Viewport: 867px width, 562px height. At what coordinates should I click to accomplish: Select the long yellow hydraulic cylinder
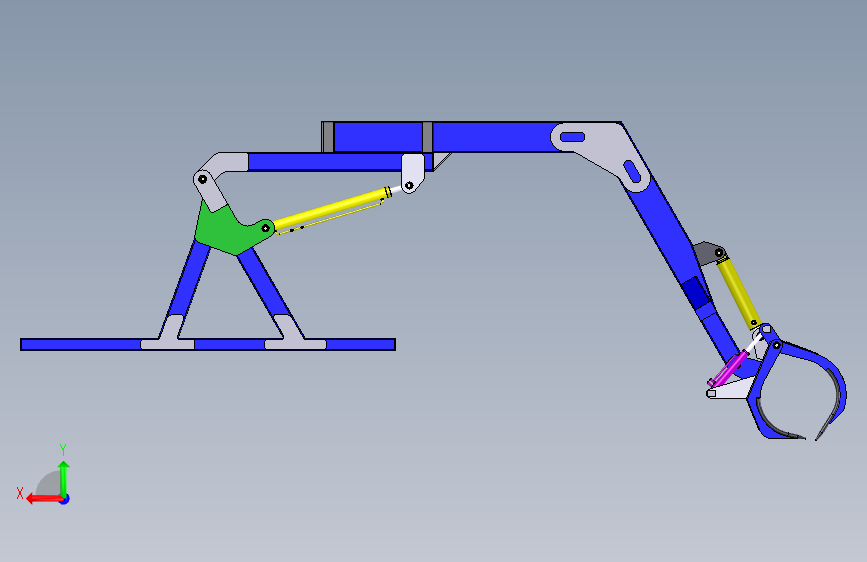tap(332, 209)
